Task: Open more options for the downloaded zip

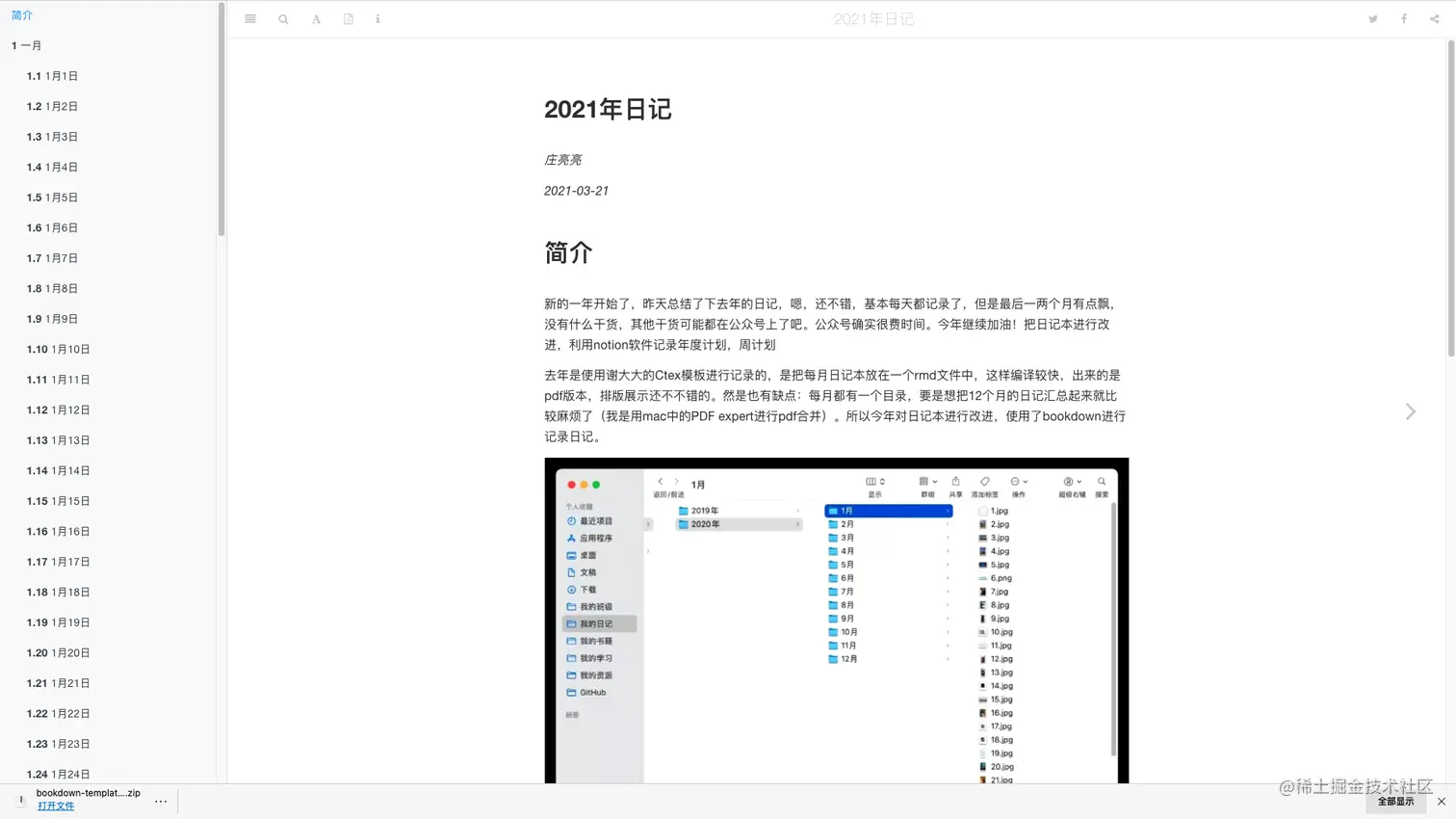Action: tap(161, 801)
